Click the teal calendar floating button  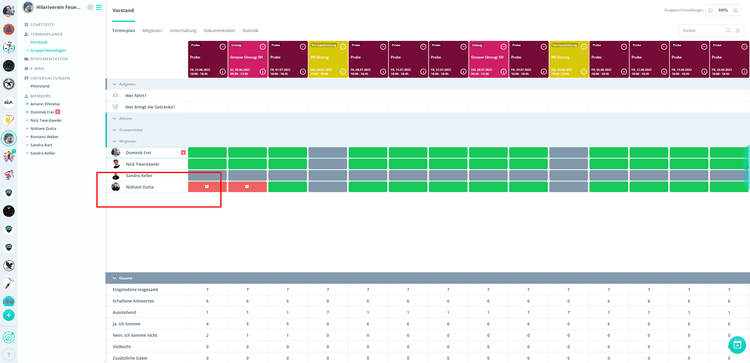[x=737, y=345]
